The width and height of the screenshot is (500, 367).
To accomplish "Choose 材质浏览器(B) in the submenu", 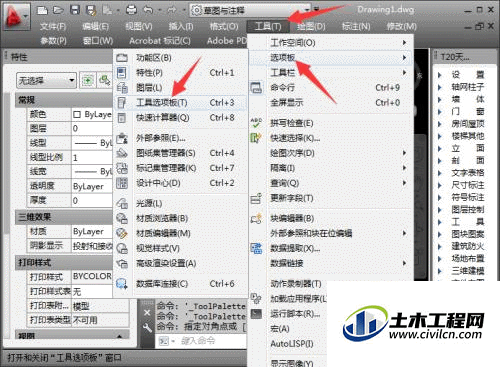I will click(181, 218).
